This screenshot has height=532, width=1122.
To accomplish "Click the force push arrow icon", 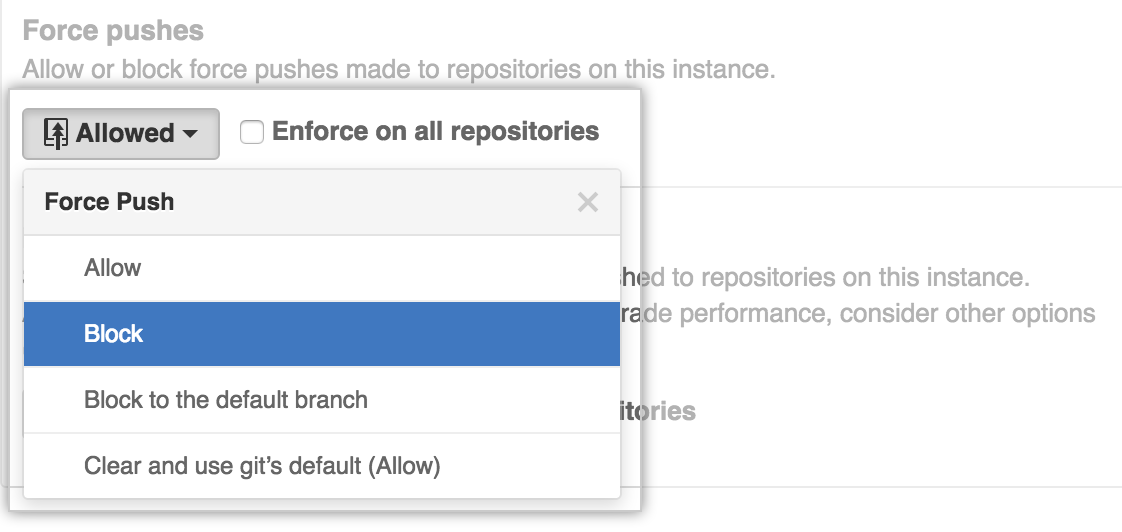I will pos(56,133).
